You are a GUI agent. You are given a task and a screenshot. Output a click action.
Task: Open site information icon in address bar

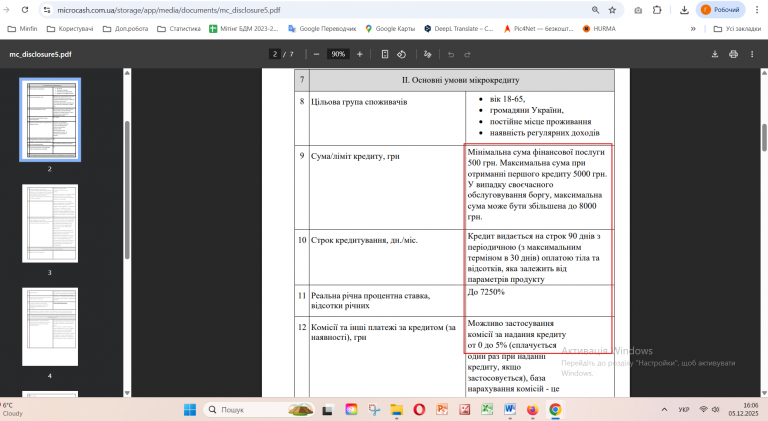(x=47, y=10)
